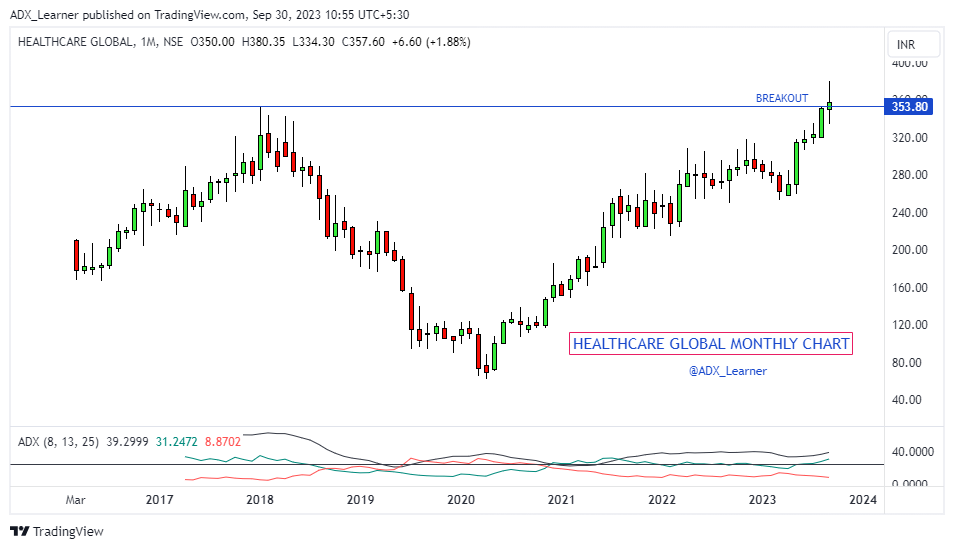Click the 200.00 price axis label
This screenshot has width=954, height=549.
[910, 250]
